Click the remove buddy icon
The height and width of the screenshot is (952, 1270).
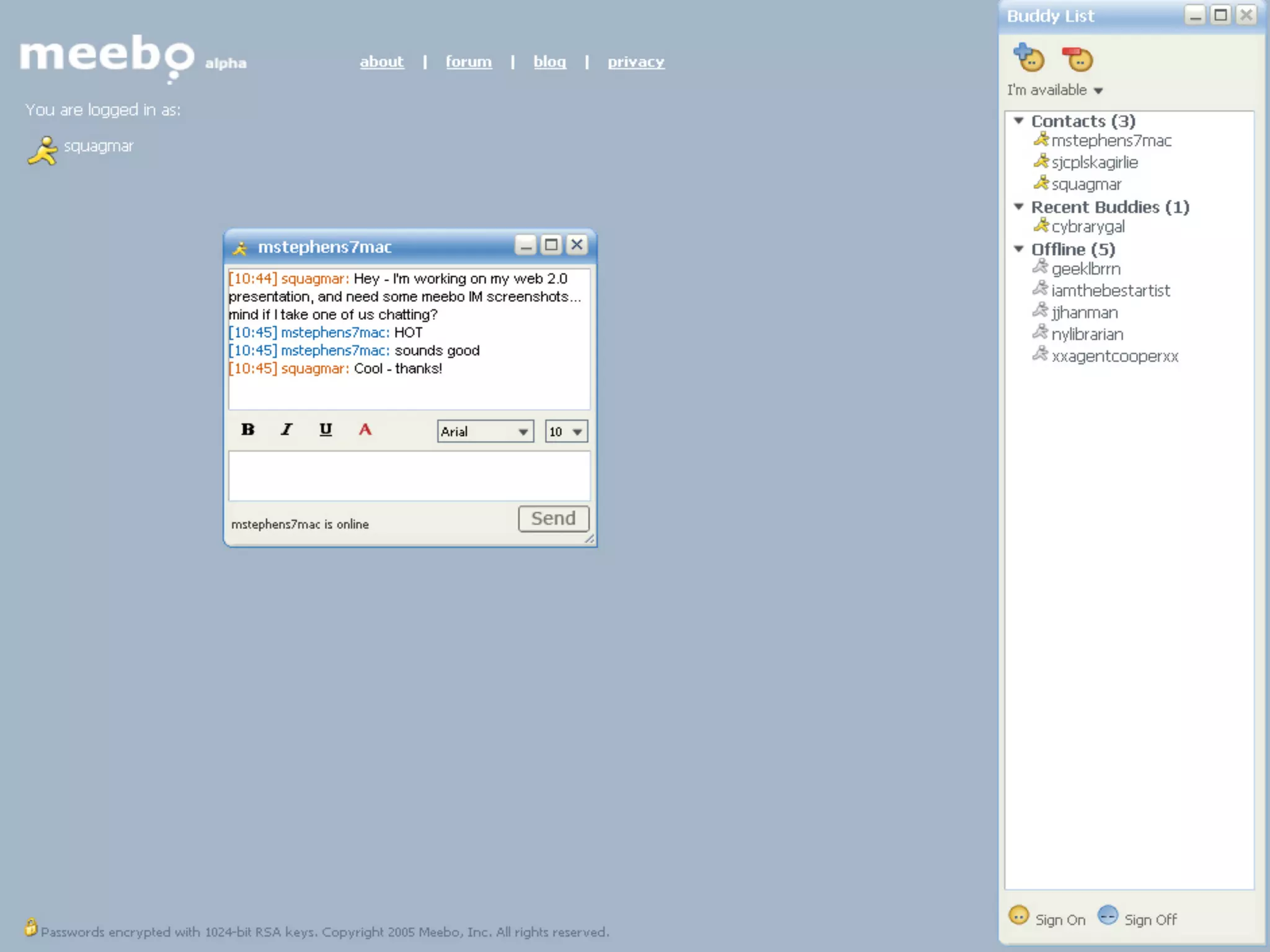[1077, 59]
